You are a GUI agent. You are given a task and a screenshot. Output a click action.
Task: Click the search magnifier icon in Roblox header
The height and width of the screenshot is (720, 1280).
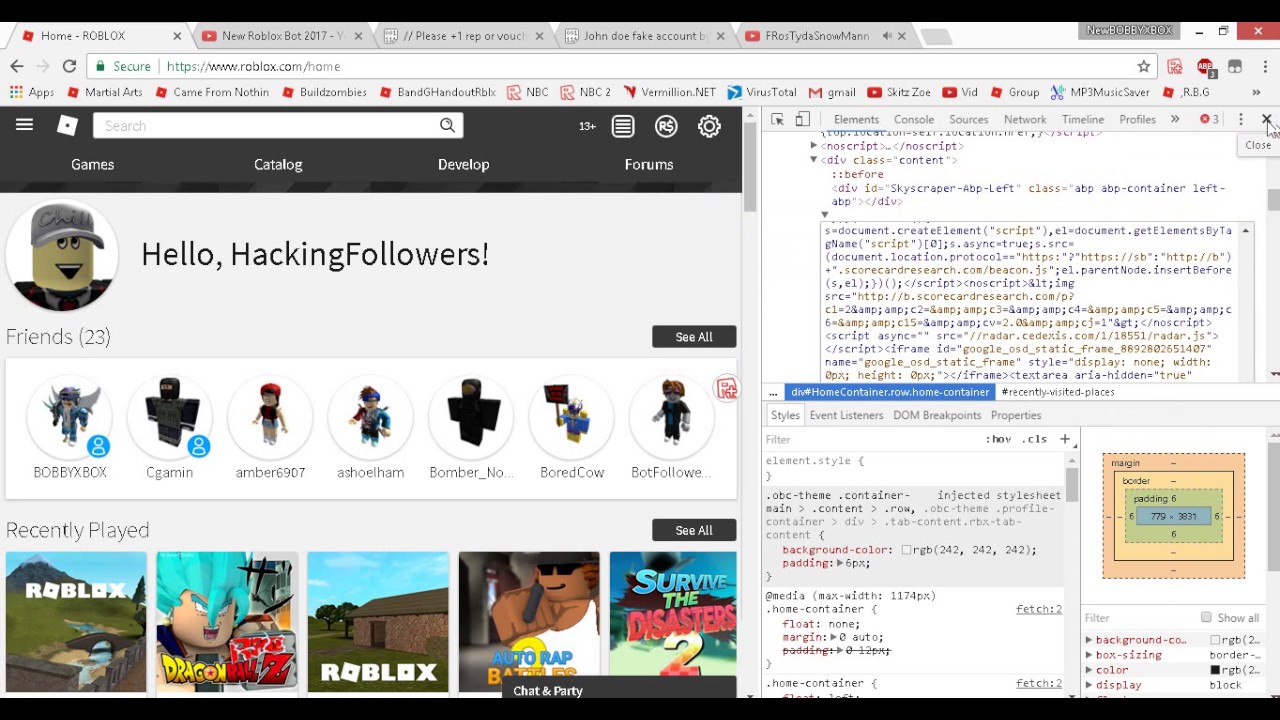click(x=447, y=125)
